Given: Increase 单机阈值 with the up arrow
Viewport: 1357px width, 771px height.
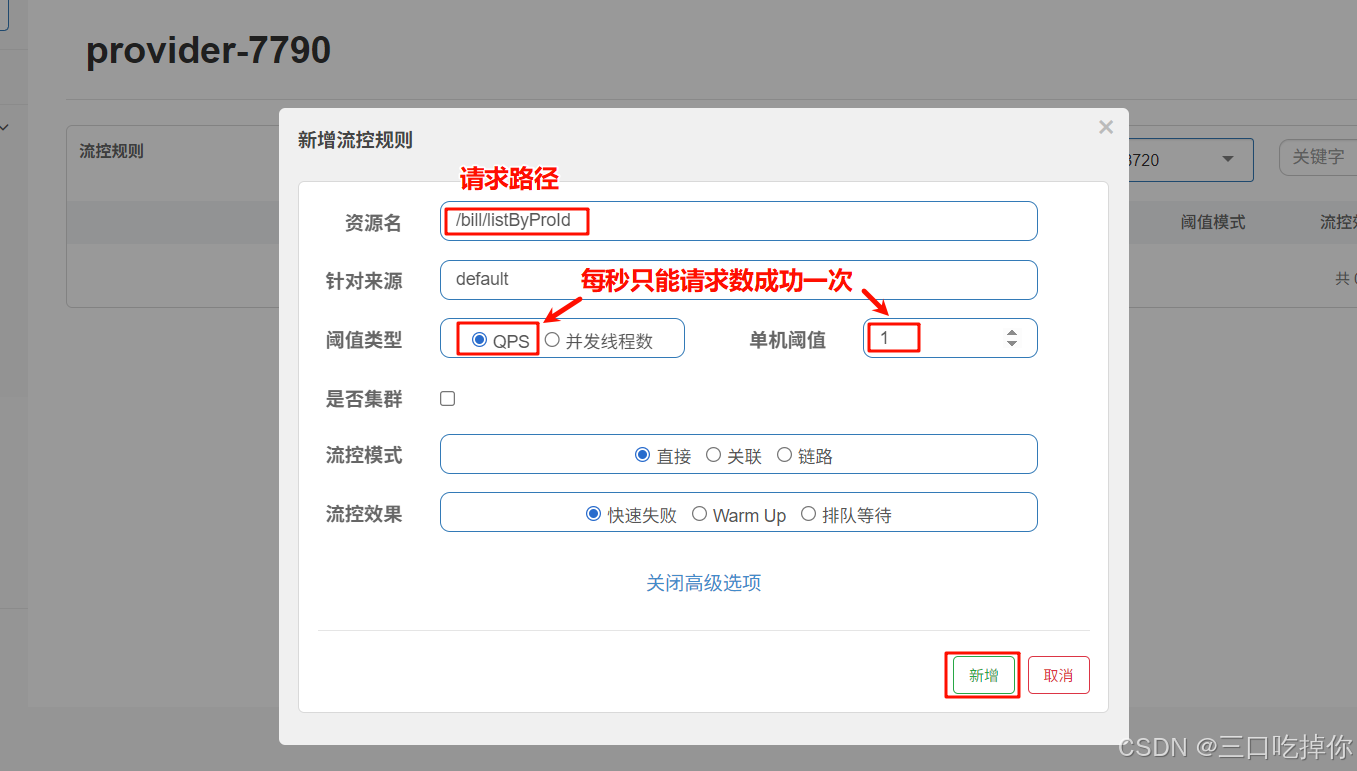Looking at the screenshot, I should pos(1012,333).
